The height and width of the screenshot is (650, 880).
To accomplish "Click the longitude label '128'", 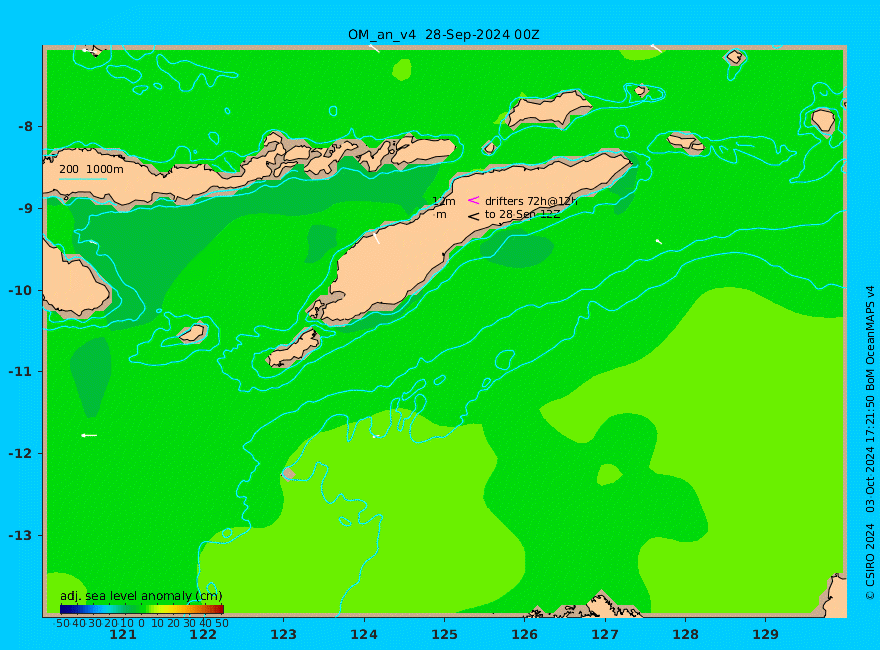I will click(685, 635).
